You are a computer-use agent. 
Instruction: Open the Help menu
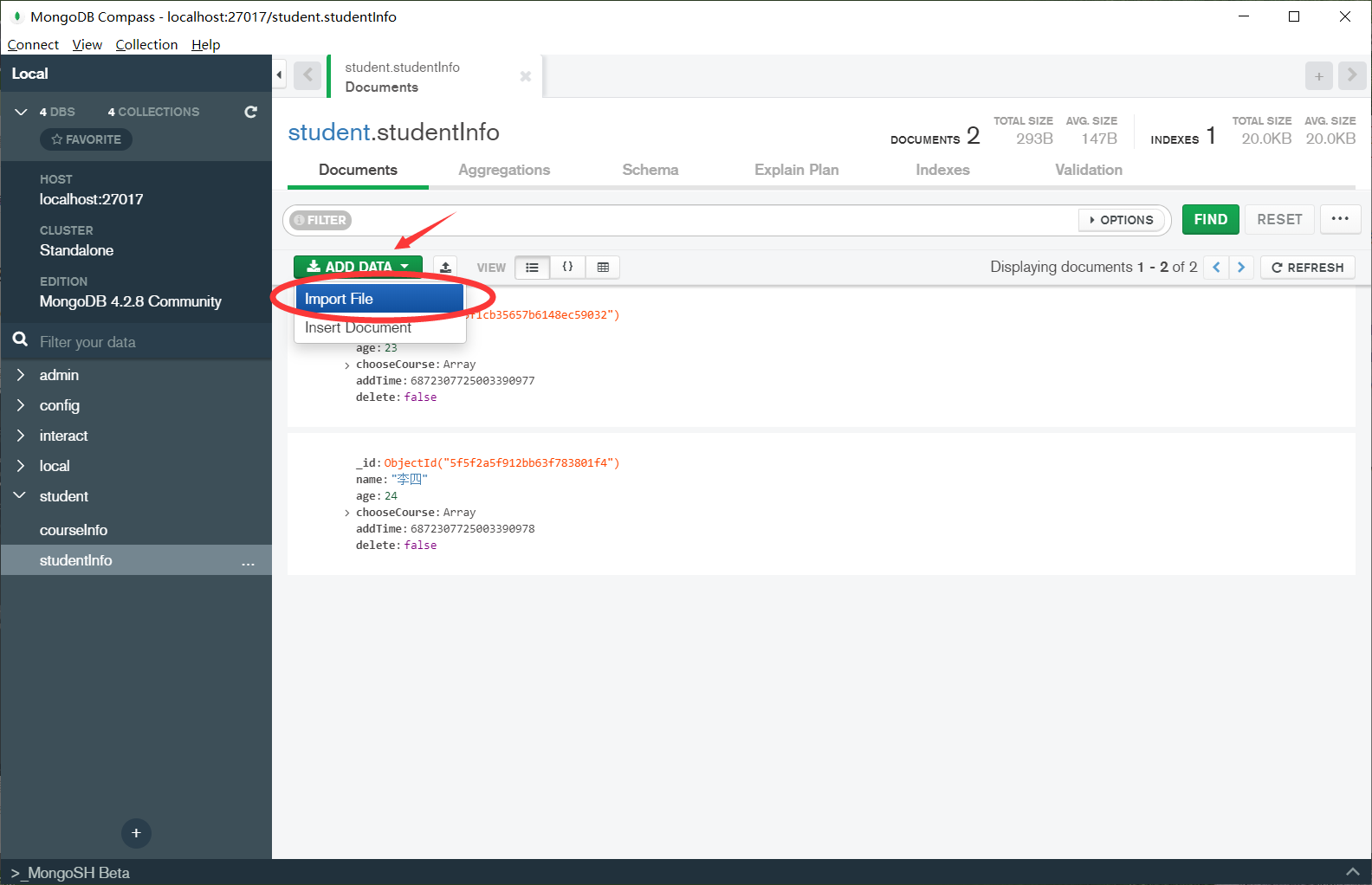[206, 44]
